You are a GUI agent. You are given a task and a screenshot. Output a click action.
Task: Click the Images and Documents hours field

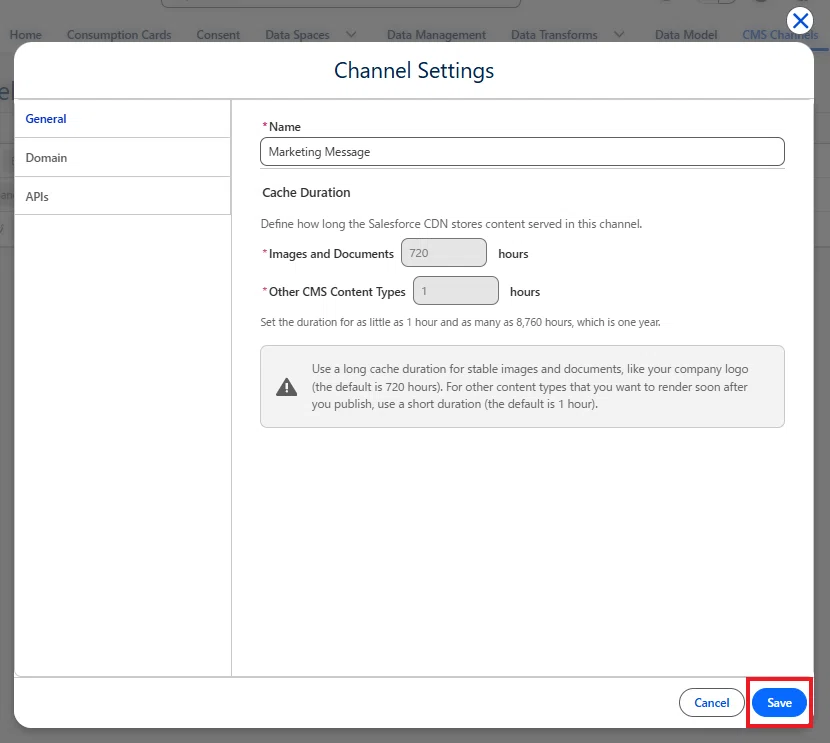[x=444, y=253]
